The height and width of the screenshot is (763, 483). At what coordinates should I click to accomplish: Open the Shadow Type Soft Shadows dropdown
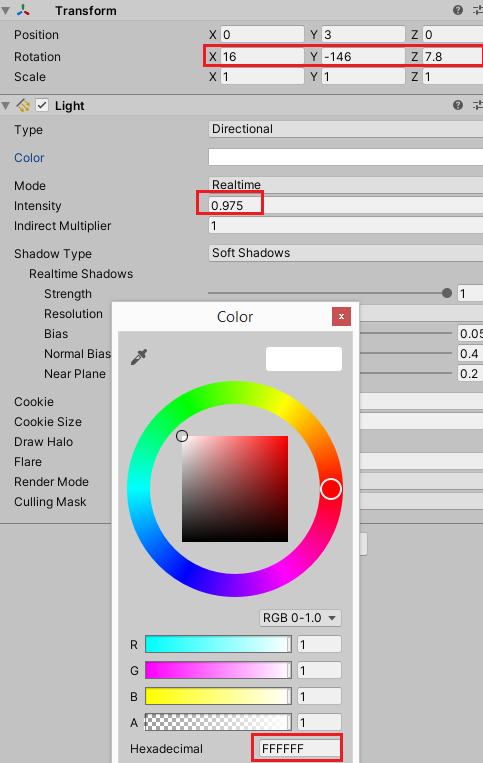(346, 253)
